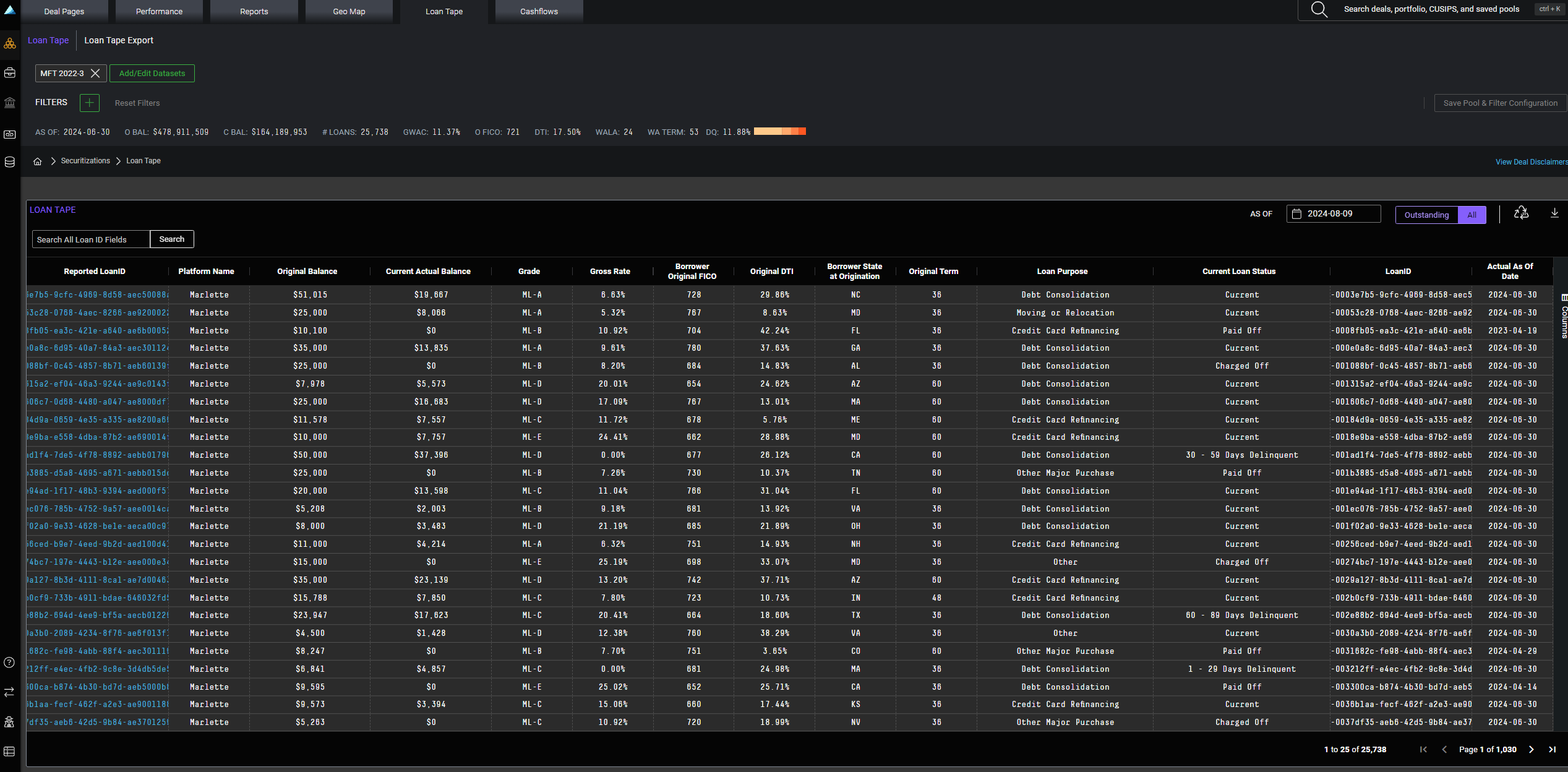Image resolution: width=1568 pixels, height=772 pixels.
Task: Open the View Deal Disclaimers link
Action: pyautogui.click(x=1531, y=162)
